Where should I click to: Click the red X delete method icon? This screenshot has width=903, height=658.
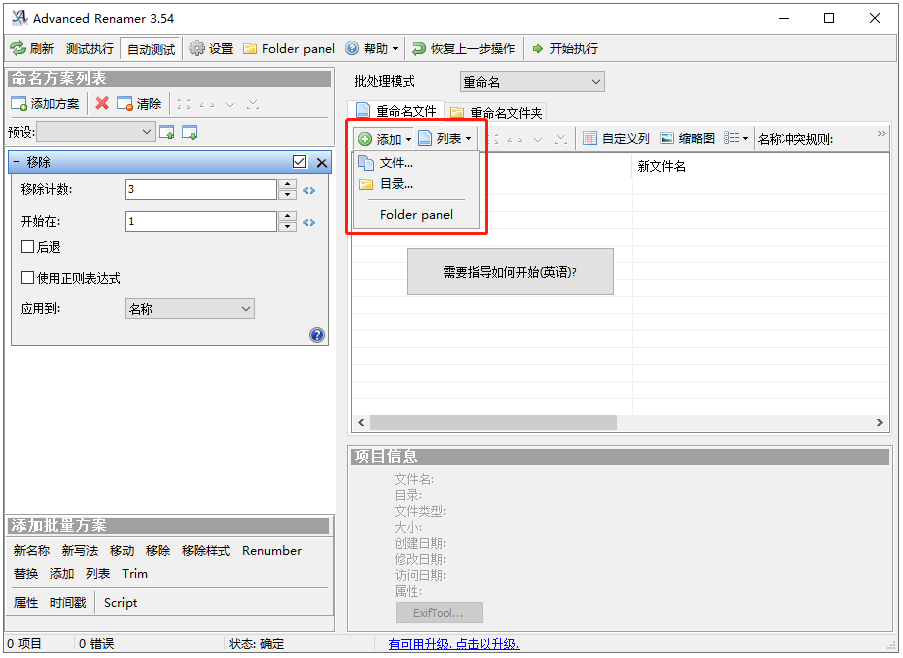(x=102, y=104)
